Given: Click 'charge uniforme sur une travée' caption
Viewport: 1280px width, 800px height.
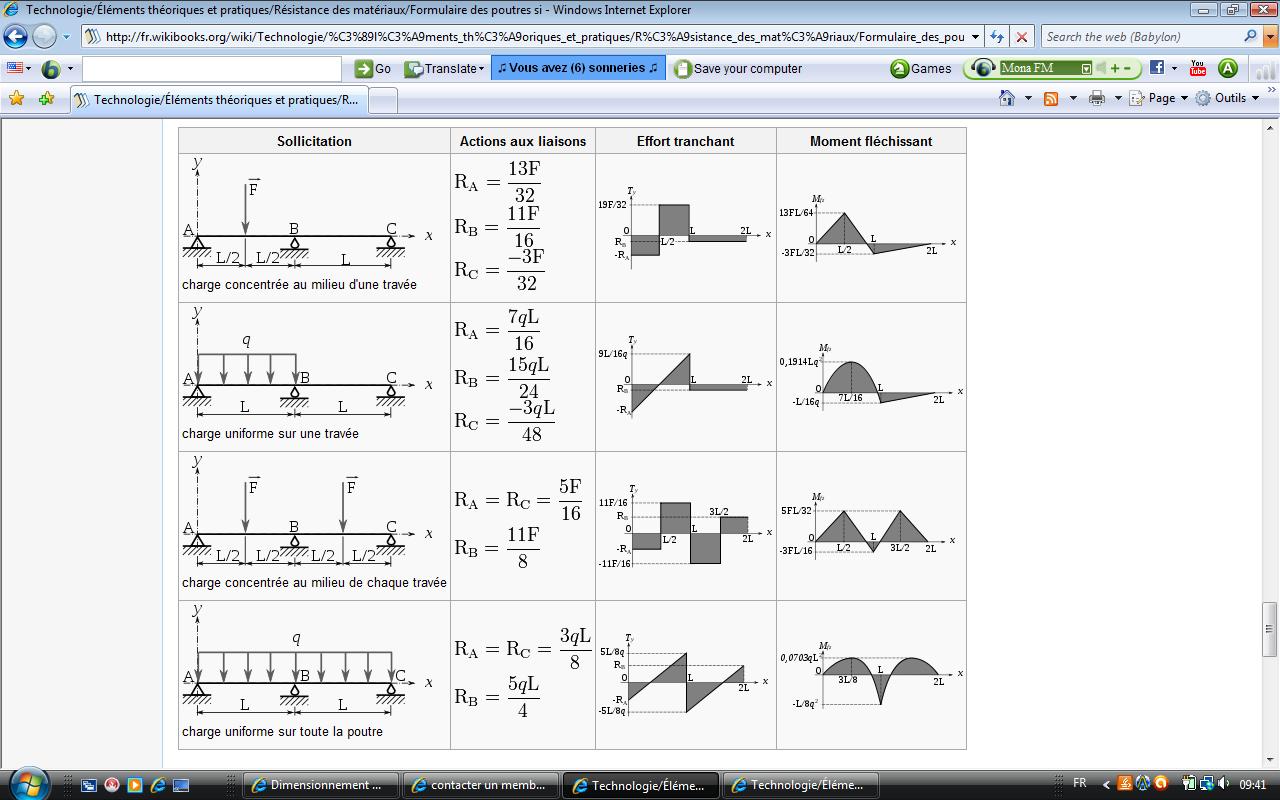Looking at the screenshot, I should point(270,434).
